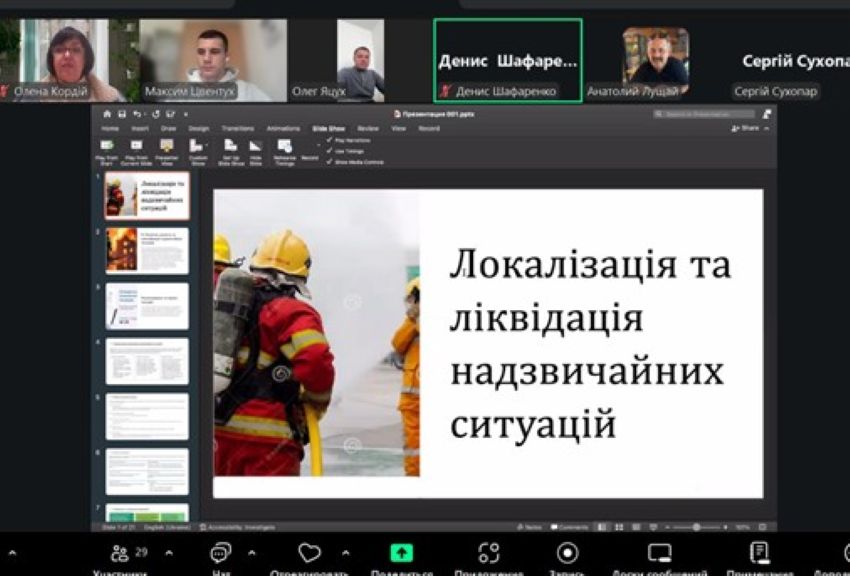The width and height of the screenshot is (850, 576).
Task: Expand arrow next to Reactions heart
Action: tap(345, 552)
